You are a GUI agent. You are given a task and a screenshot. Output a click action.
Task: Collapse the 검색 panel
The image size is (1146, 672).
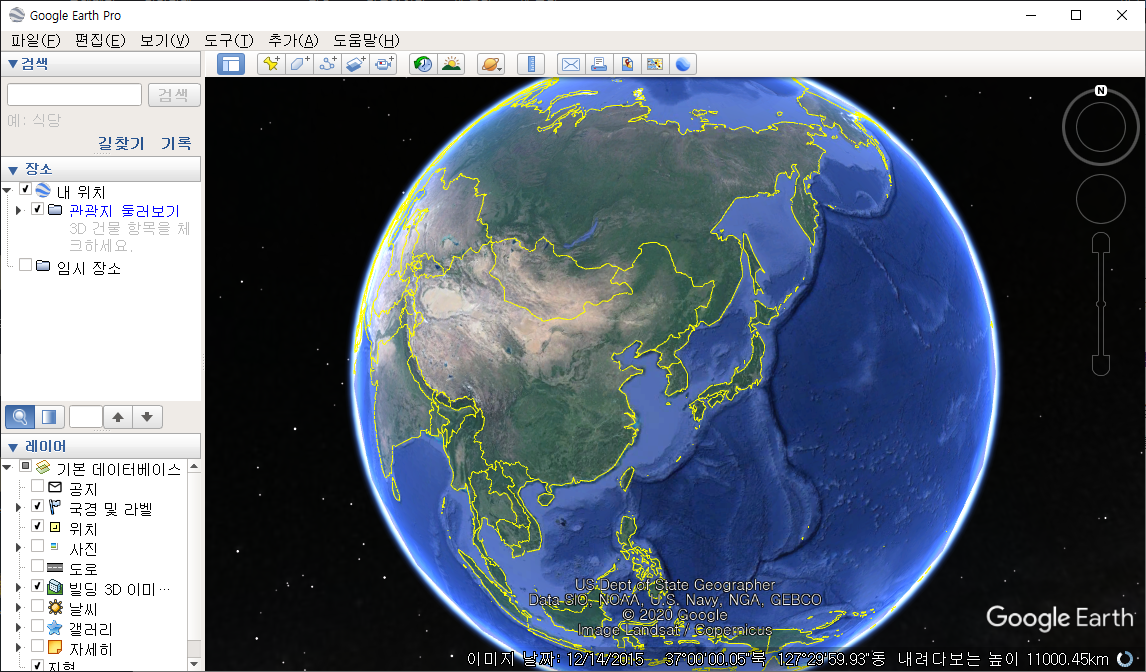click(12, 64)
